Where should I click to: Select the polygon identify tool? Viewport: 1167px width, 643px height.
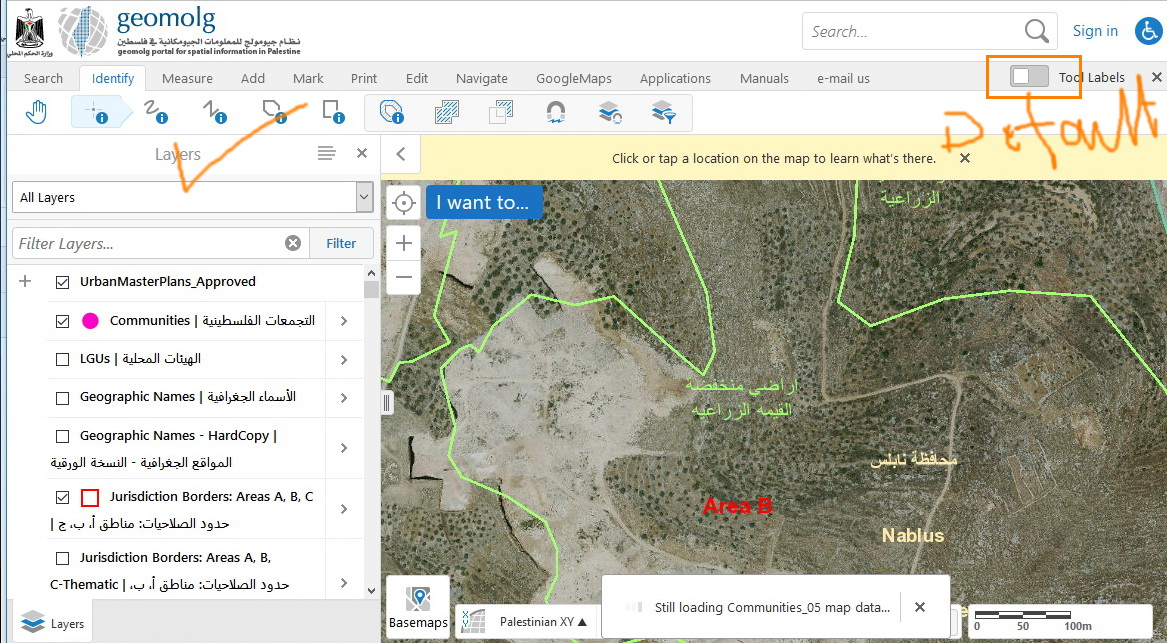point(275,112)
